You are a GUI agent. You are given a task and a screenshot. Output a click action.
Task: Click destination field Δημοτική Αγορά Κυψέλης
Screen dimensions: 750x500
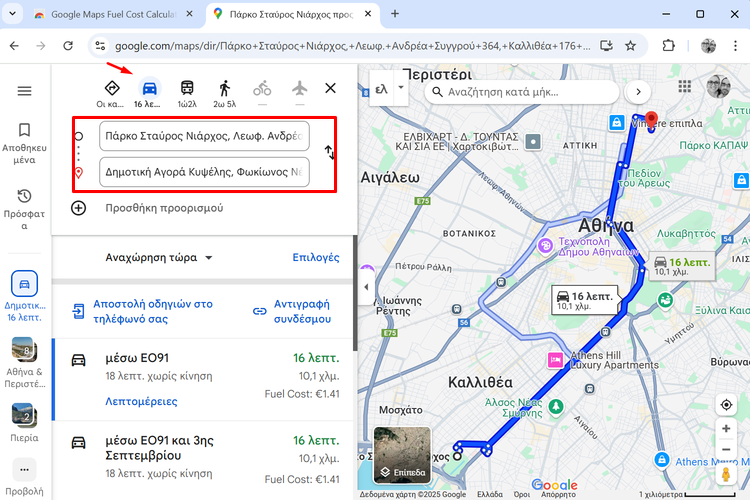[x=204, y=172]
